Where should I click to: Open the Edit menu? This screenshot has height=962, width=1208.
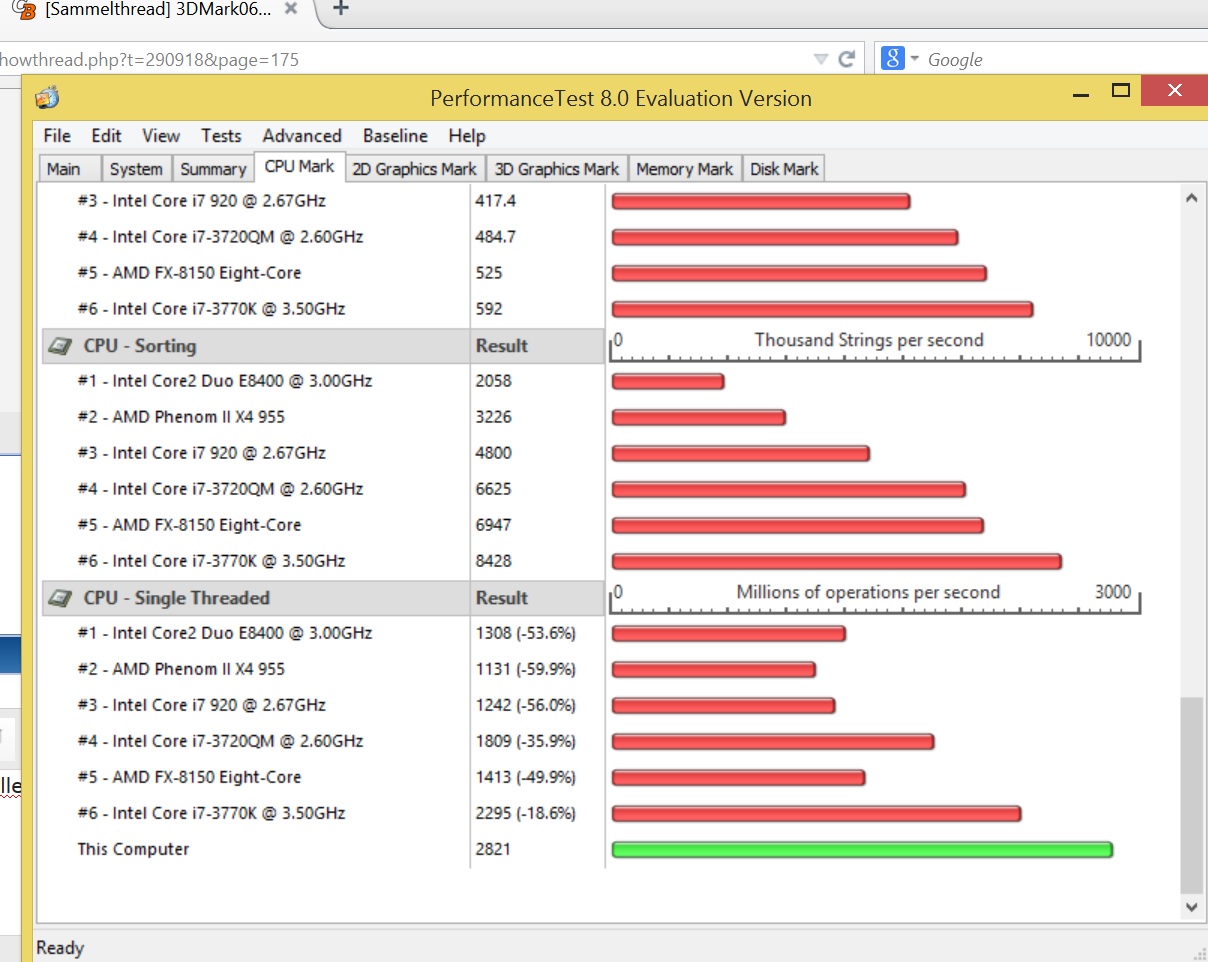[x=106, y=136]
